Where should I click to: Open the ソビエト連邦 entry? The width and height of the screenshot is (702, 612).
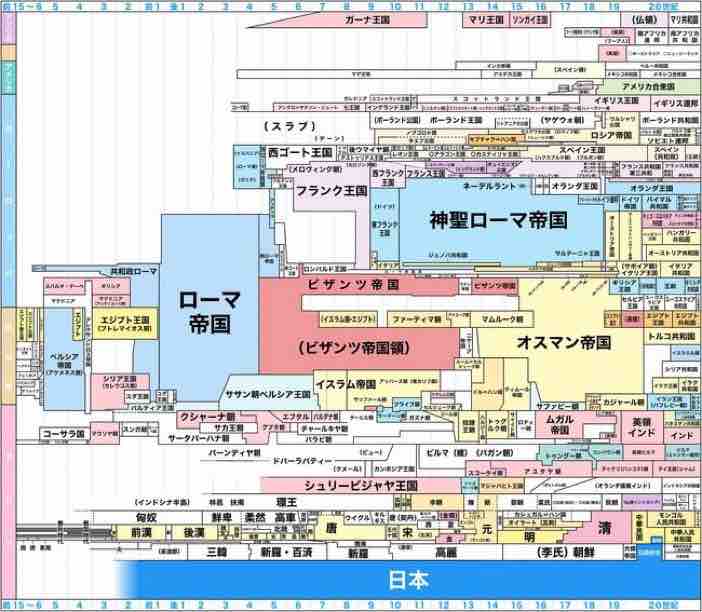point(668,141)
